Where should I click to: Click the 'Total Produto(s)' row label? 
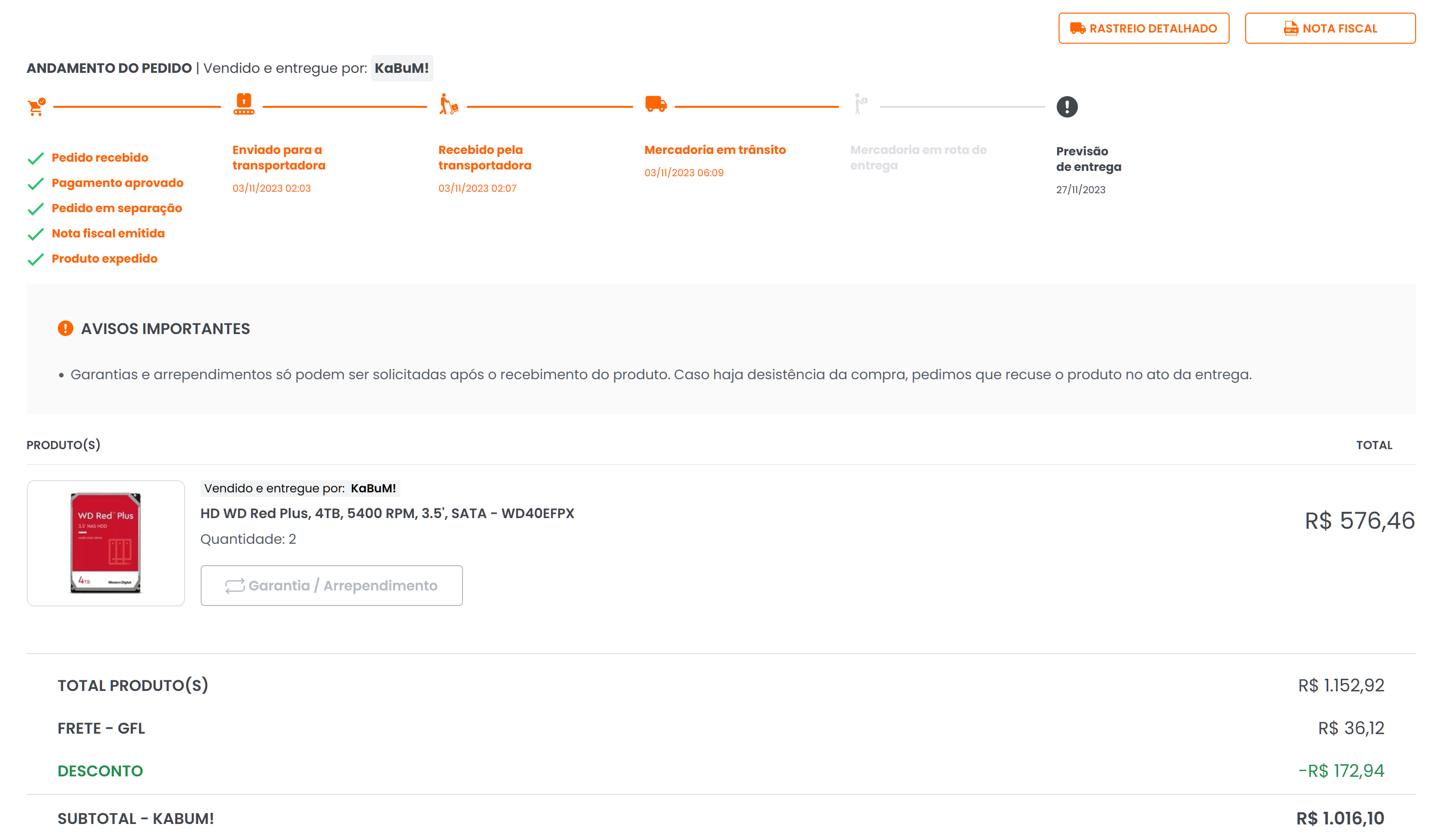133,686
